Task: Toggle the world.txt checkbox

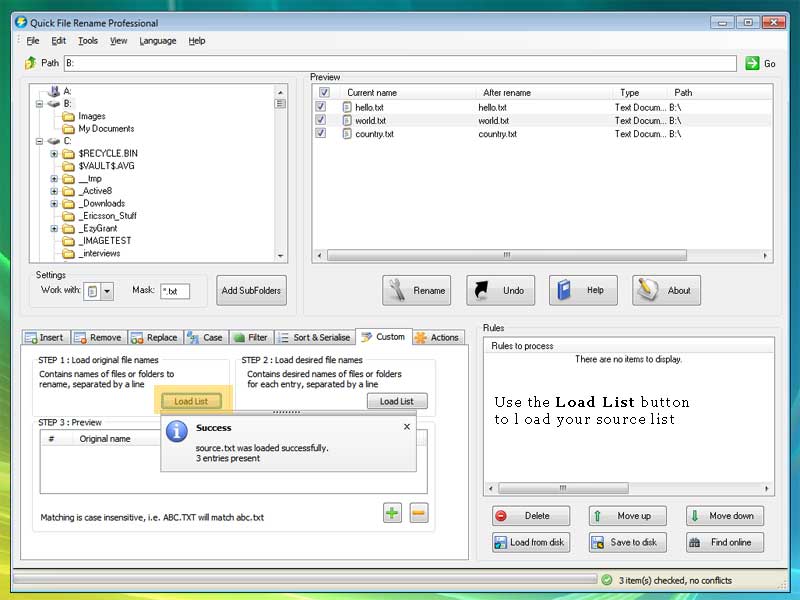Action: point(321,120)
